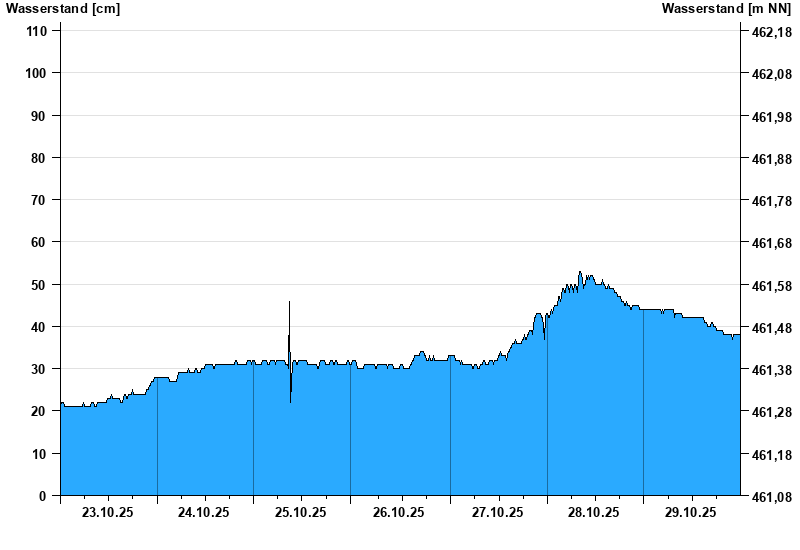Select the 461,48 right axis value
The height and width of the screenshot is (550, 800).
pyautogui.click(x=772, y=328)
